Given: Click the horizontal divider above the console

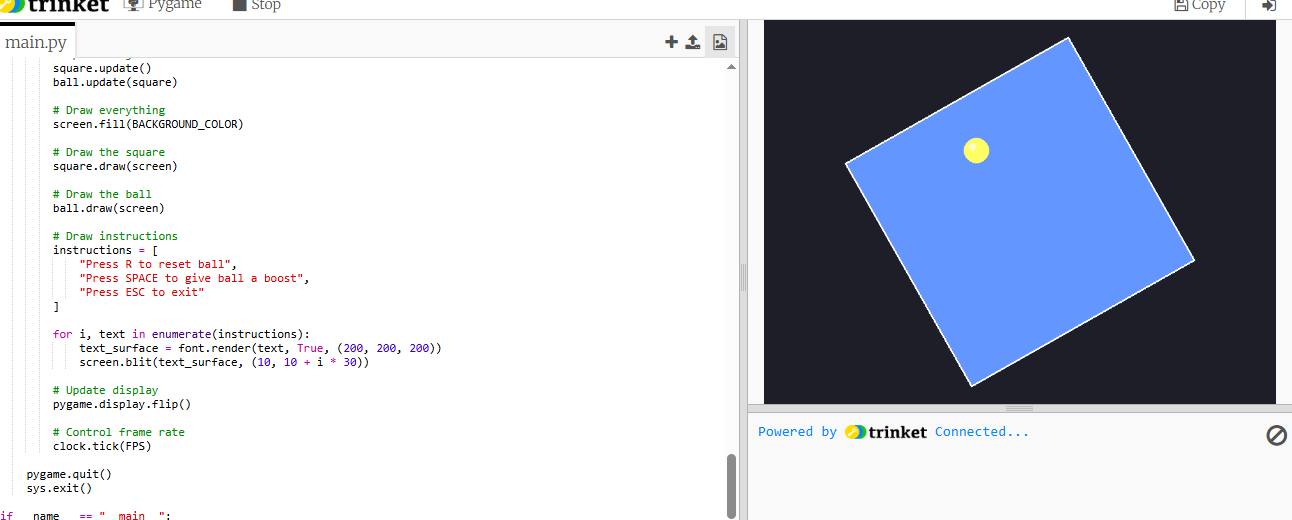Looking at the screenshot, I should [x=1019, y=408].
